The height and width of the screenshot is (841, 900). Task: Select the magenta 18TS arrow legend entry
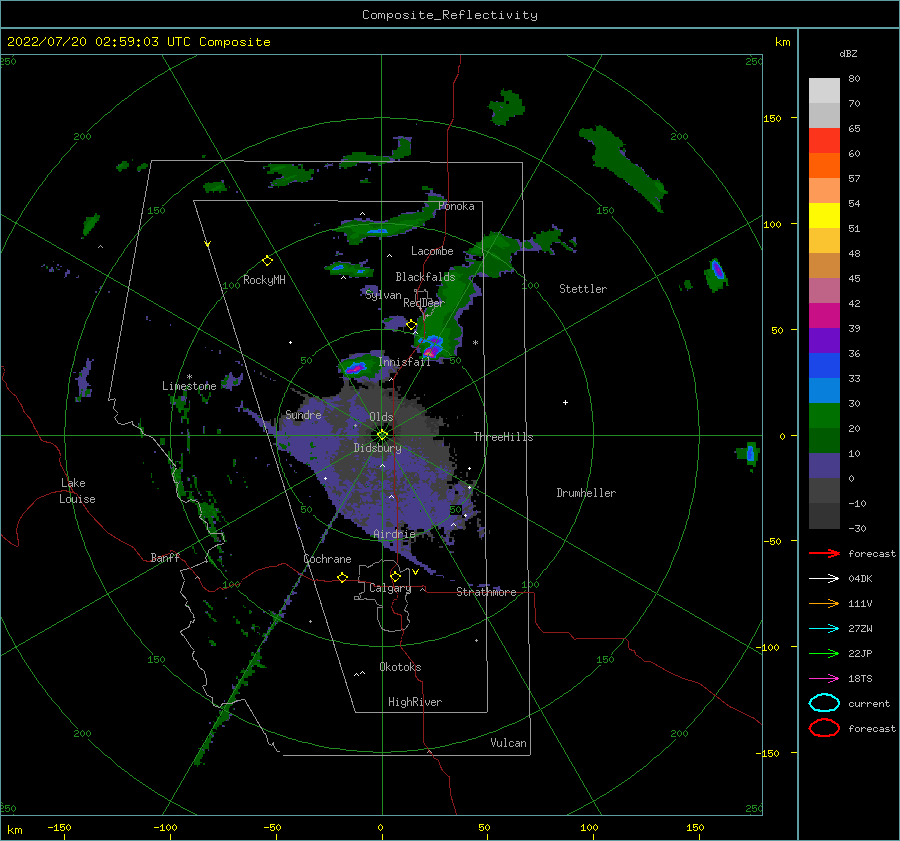click(824, 679)
